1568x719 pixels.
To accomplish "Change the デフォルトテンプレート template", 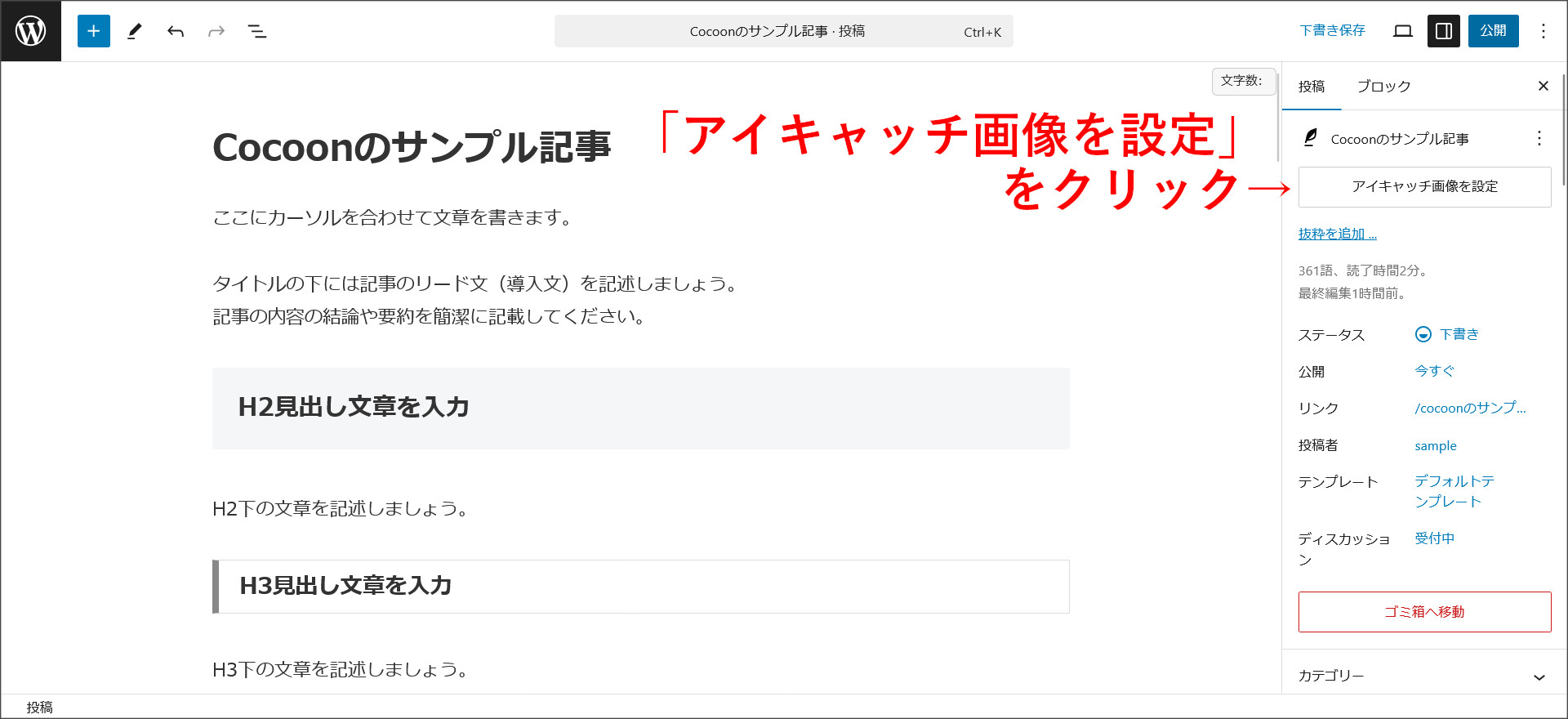I will pos(1454,491).
